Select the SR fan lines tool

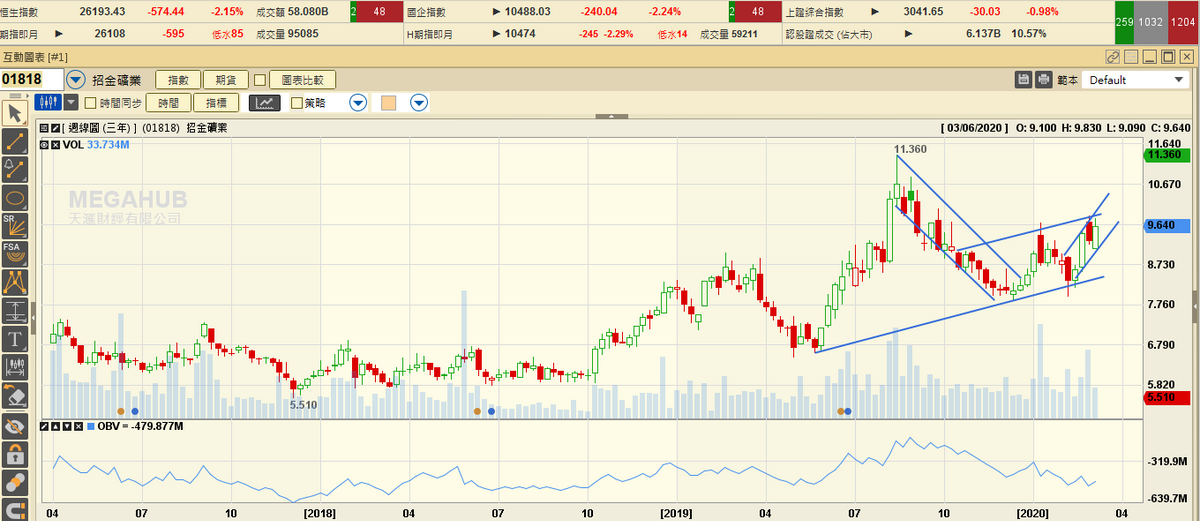coord(15,224)
